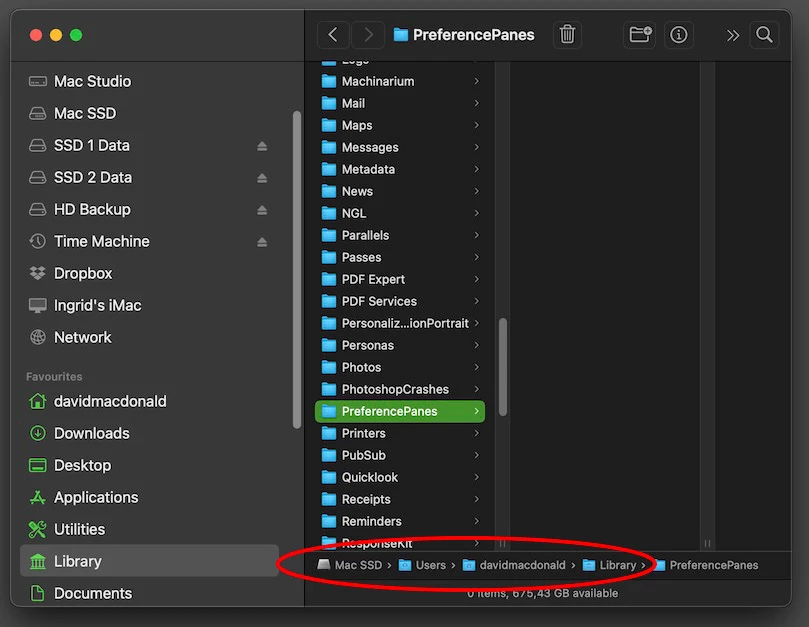Expand Printers folder chevron
Screen dimensions: 809x627
click(477, 433)
